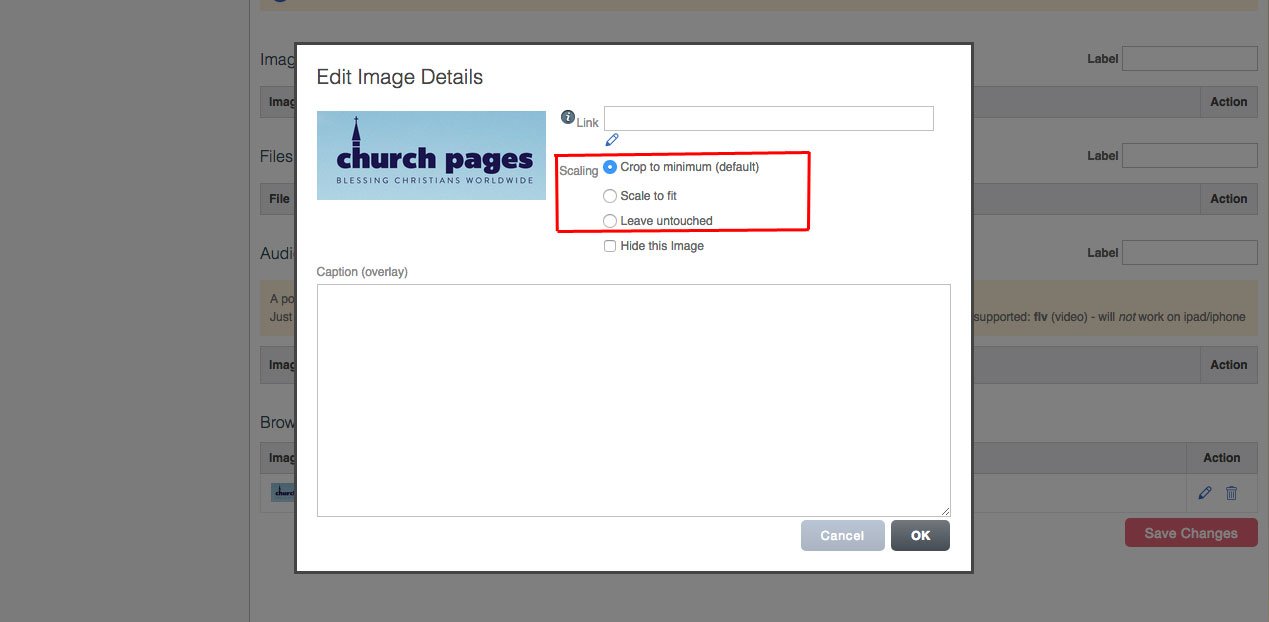The height and width of the screenshot is (622, 1269).
Task: Click the info icon beside Link
Action: point(568,117)
